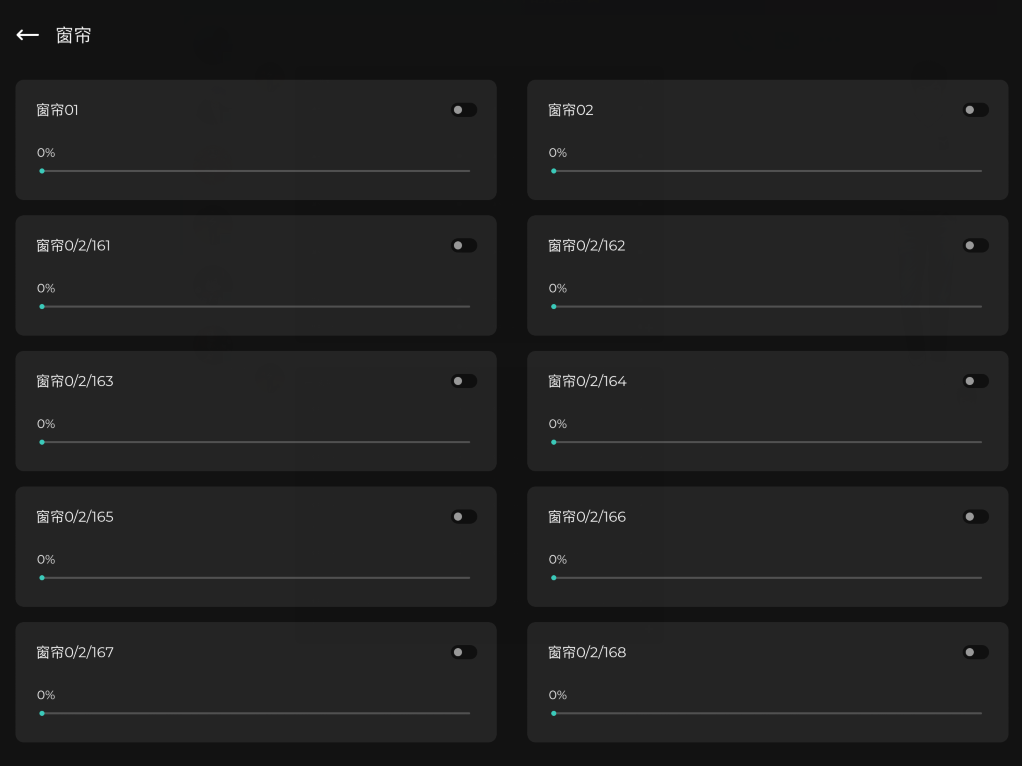Click the back arrow icon
The width and height of the screenshot is (1022, 766).
click(27, 35)
